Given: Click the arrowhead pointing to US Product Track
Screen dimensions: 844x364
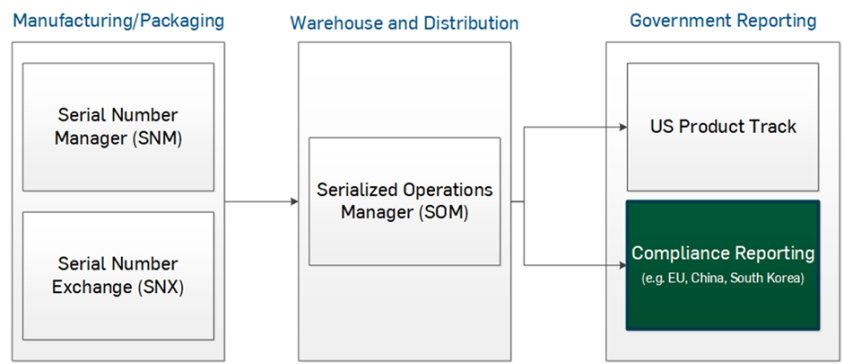Looking at the screenshot, I should [624, 127].
